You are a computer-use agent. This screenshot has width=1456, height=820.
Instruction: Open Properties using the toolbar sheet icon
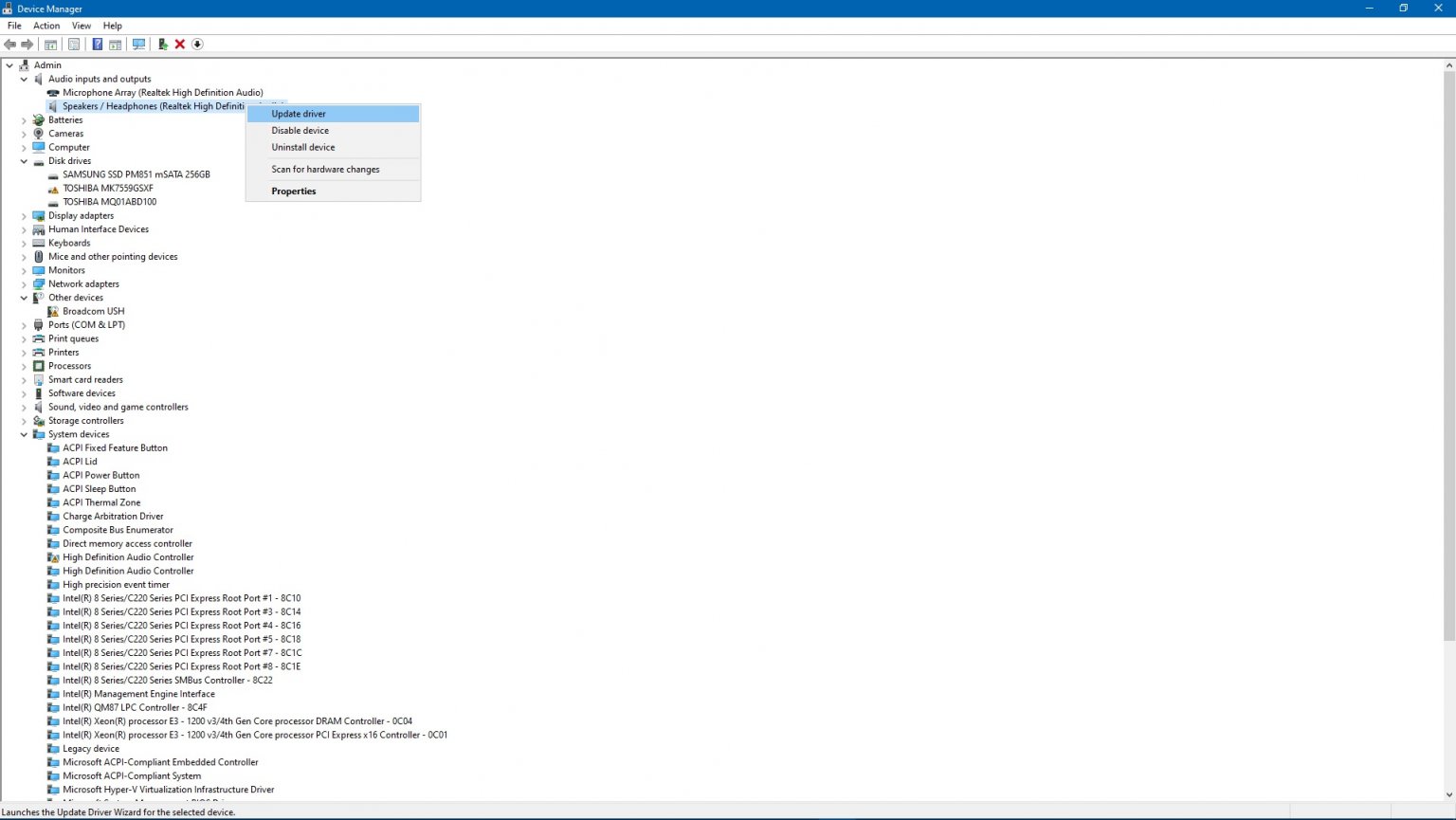[74, 45]
